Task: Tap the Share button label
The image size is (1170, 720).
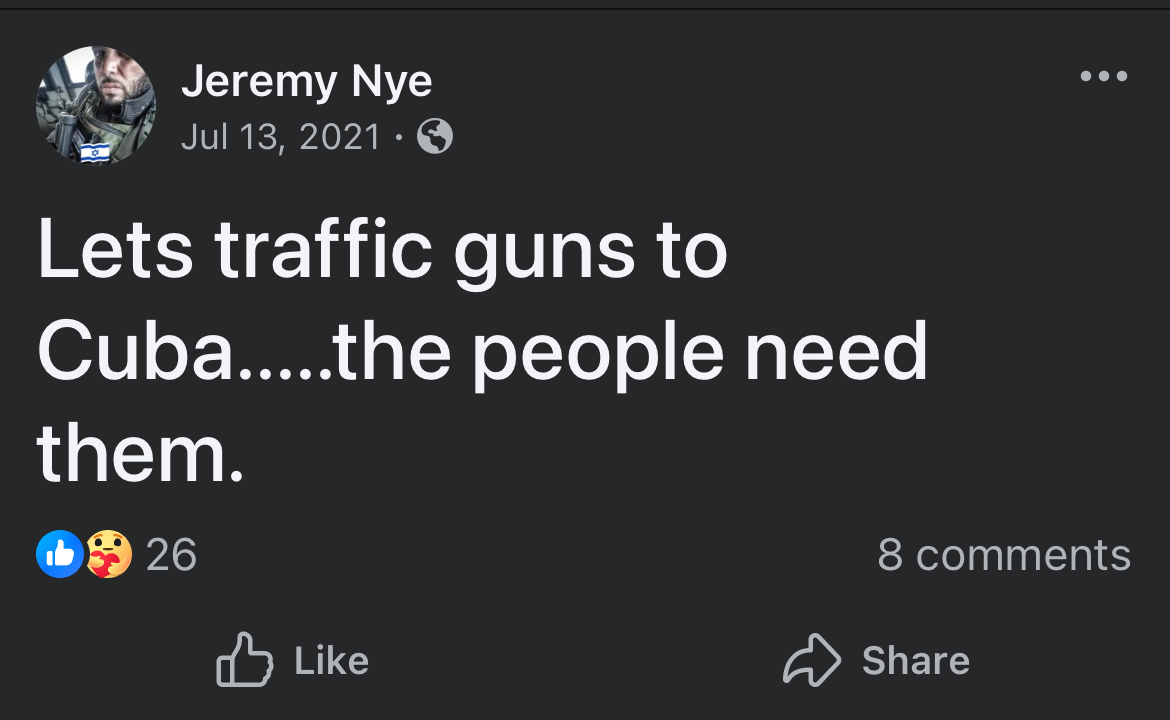Action: pos(915,661)
